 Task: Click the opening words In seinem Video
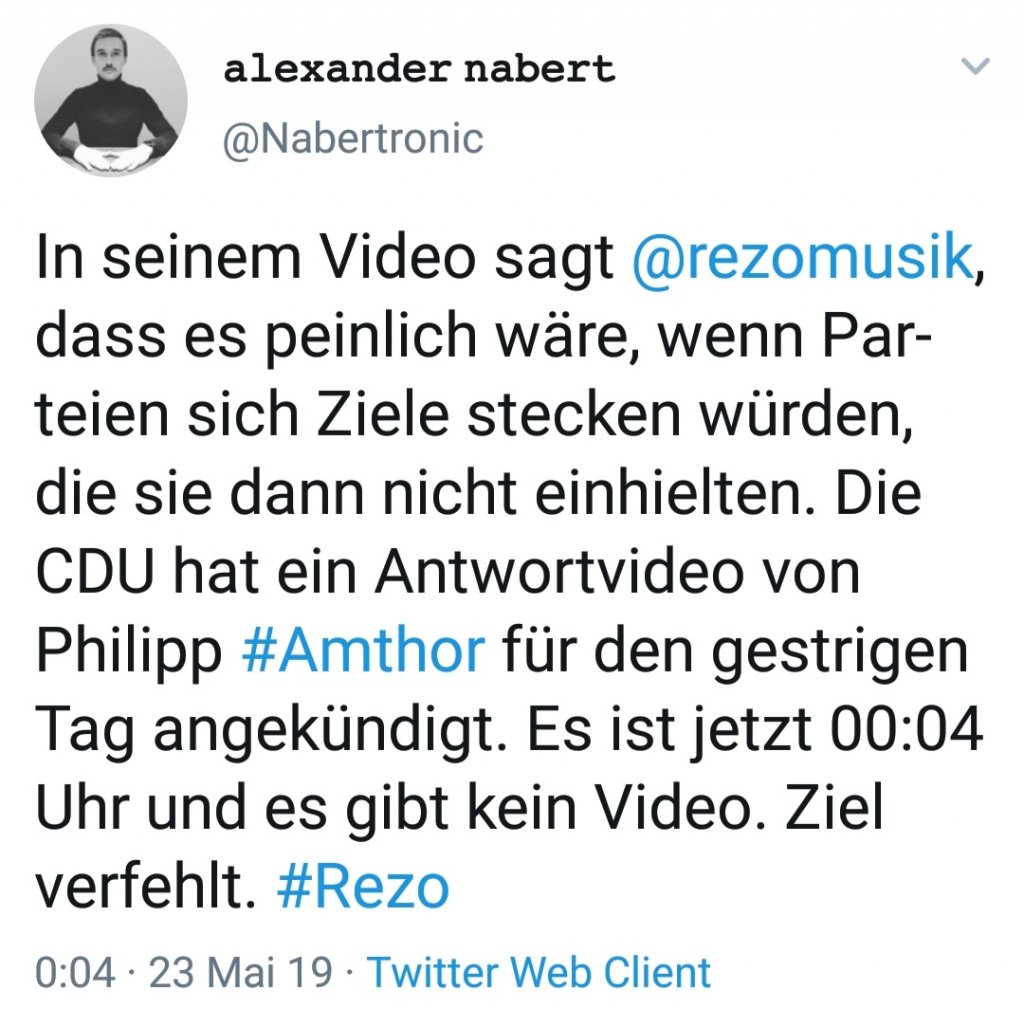(256, 257)
